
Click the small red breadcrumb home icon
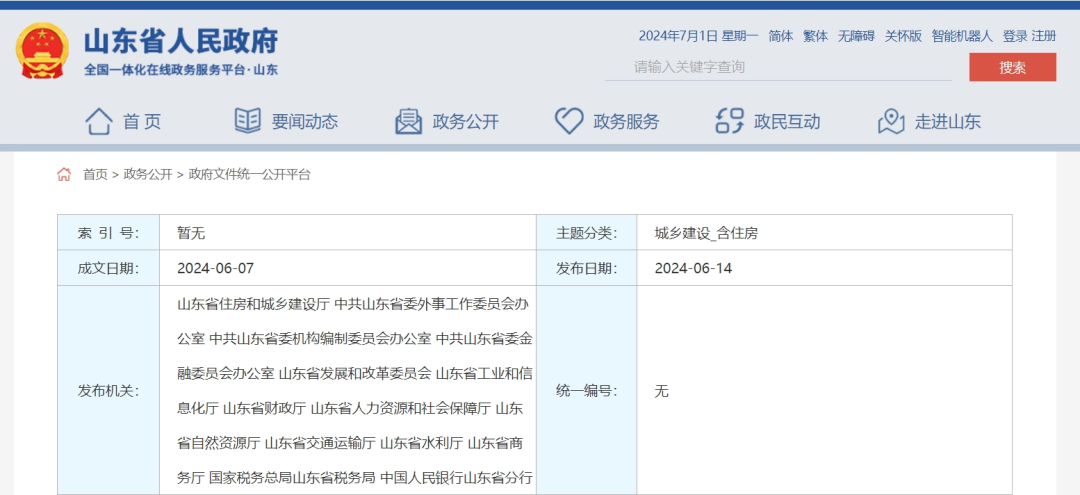coord(64,174)
